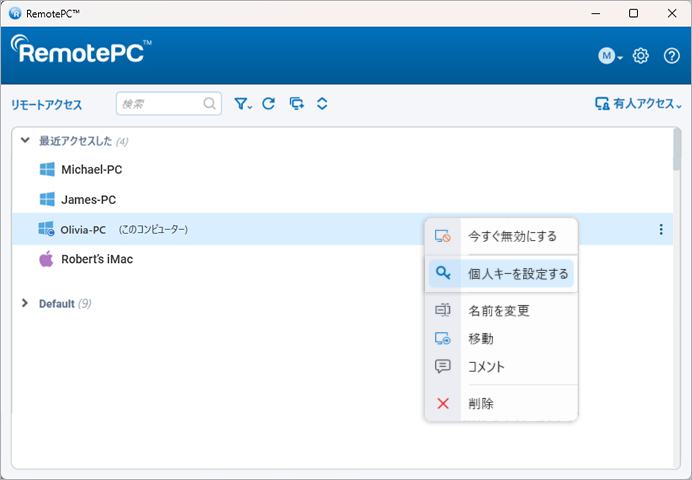
Task: Click the (4) count beside 最近アクセスした
Action: [122, 142]
